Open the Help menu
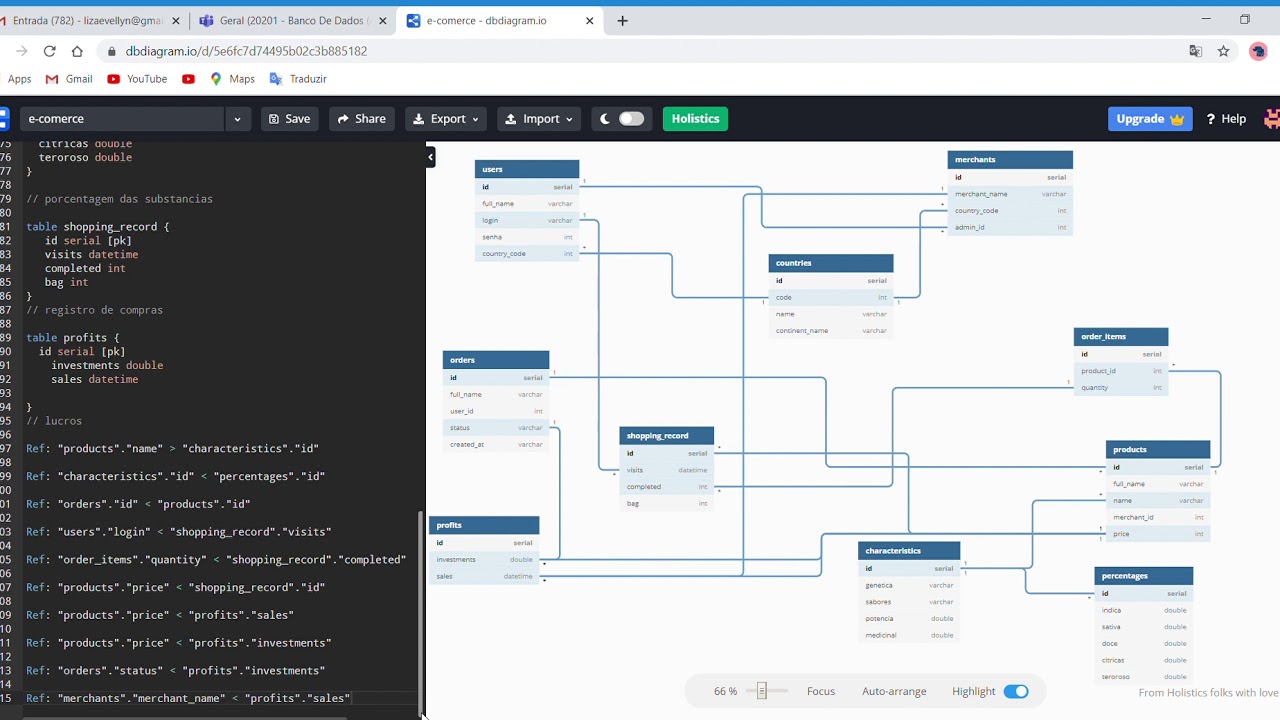1280x720 pixels. tap(1226, 119)
